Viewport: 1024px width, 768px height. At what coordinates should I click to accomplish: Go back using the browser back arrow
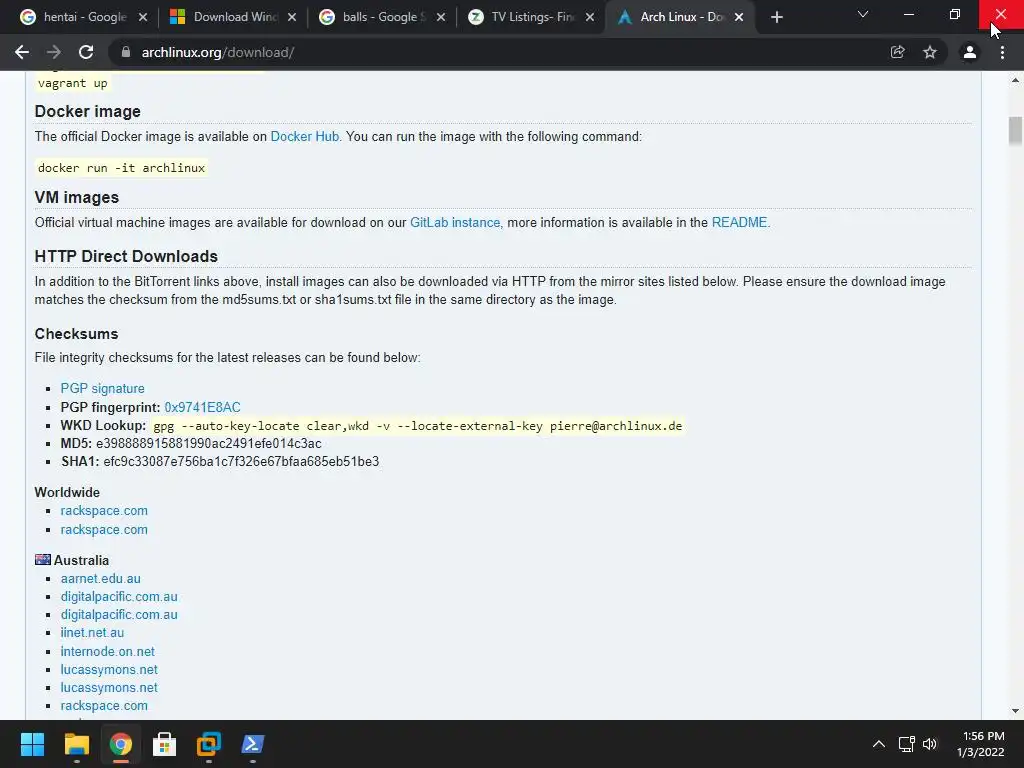tap(22, 52)
